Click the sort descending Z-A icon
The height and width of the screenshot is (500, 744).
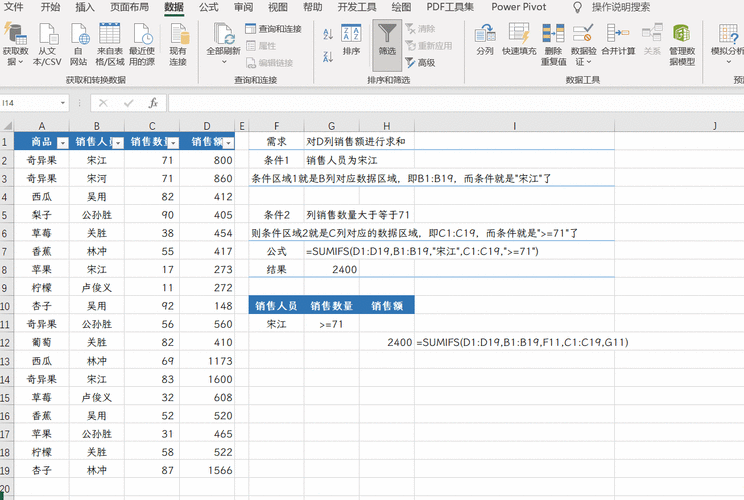(x=328, y=57)
